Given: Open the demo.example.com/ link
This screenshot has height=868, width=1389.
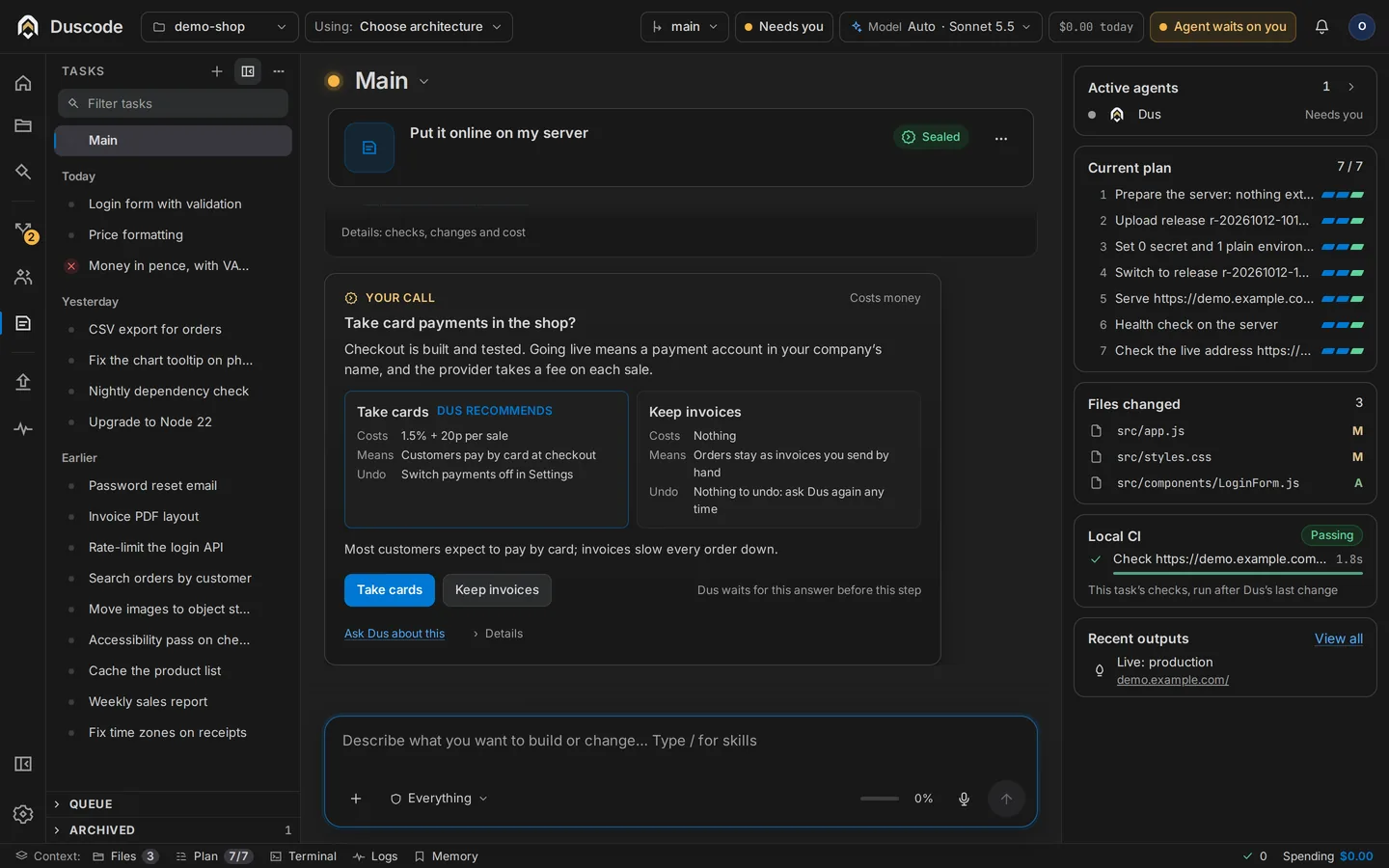Looking at the screenshot, I should tap(1173, 680).
